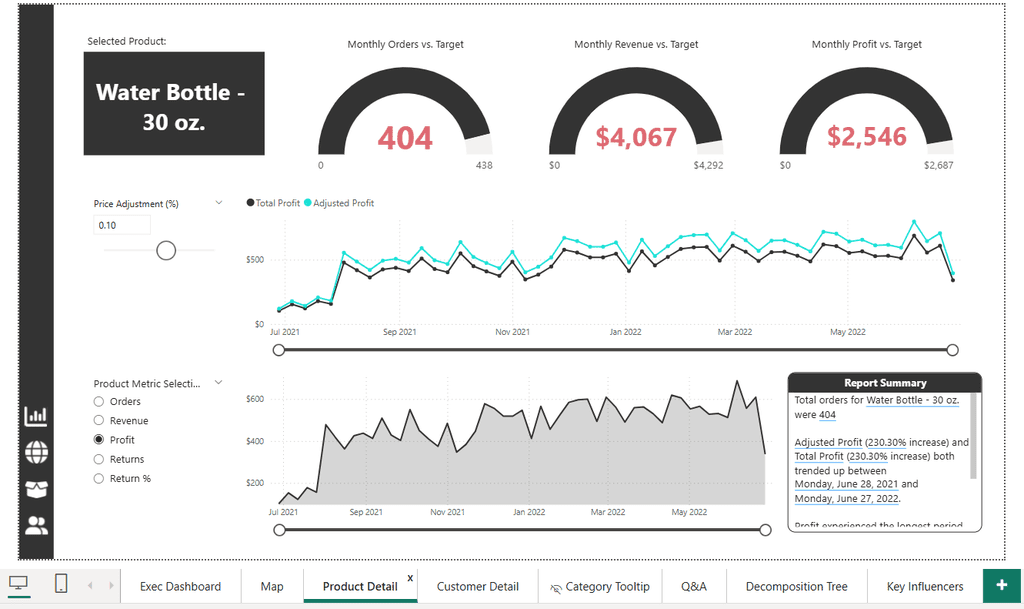1024x609 pixels.
Task: Click the Water Bottle - 30 oz. link
Action: point(912,400)
